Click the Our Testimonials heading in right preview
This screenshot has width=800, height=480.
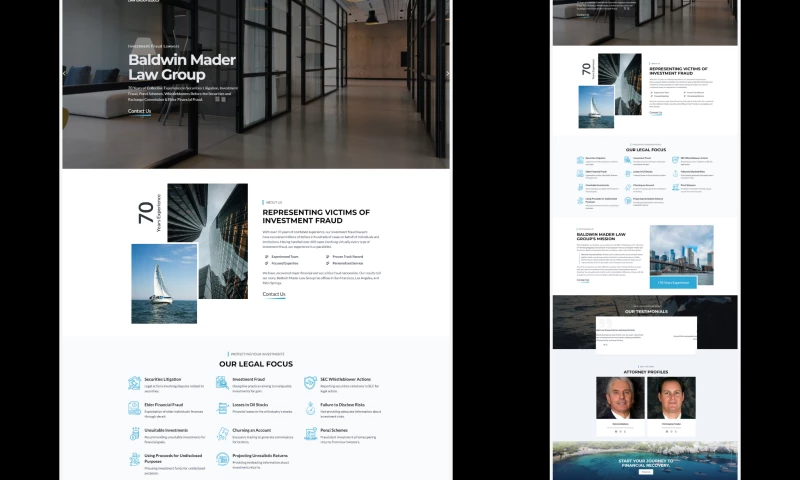(646, 311)
